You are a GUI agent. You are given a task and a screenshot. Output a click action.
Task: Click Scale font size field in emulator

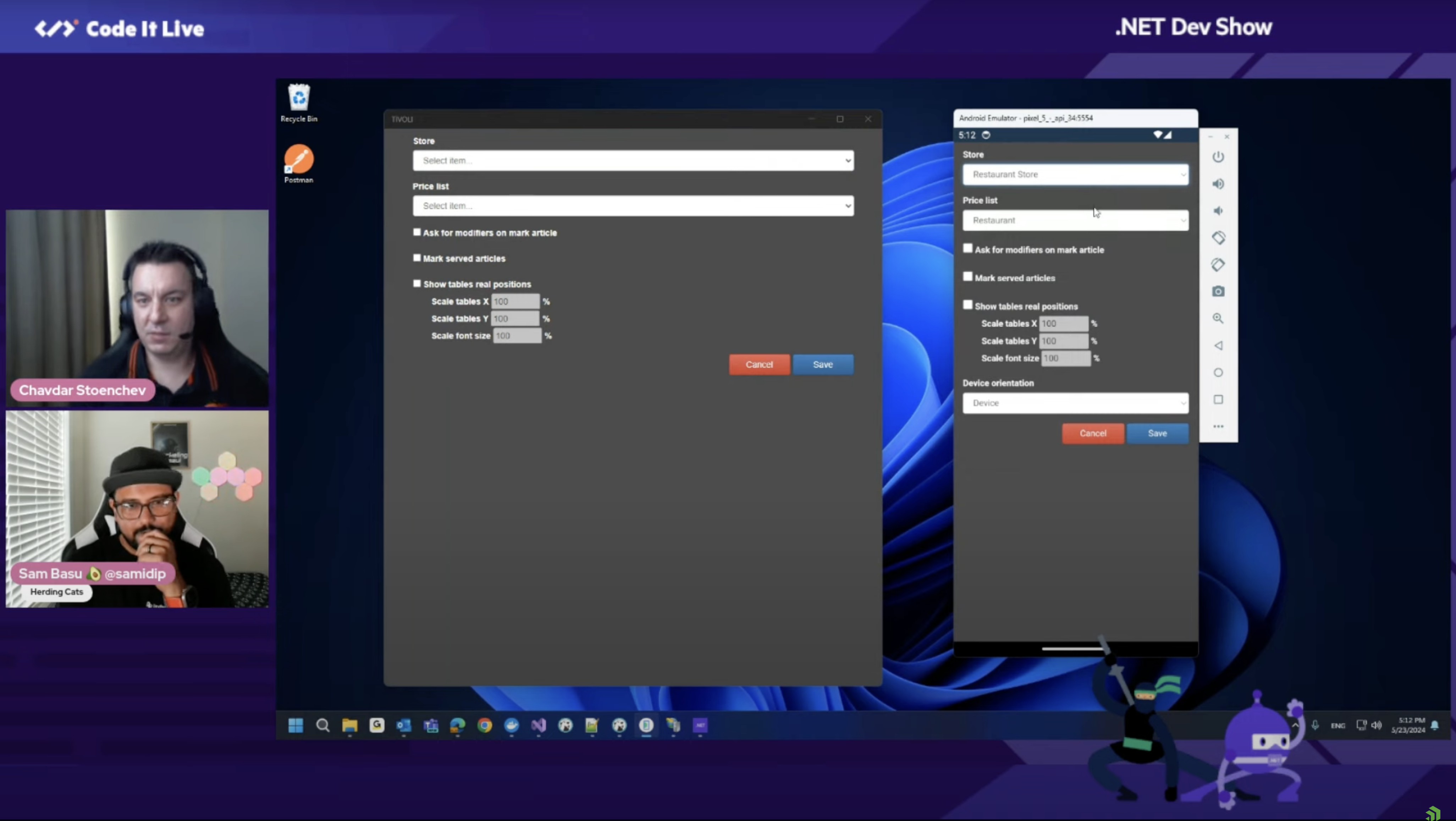coord(1066,358)
